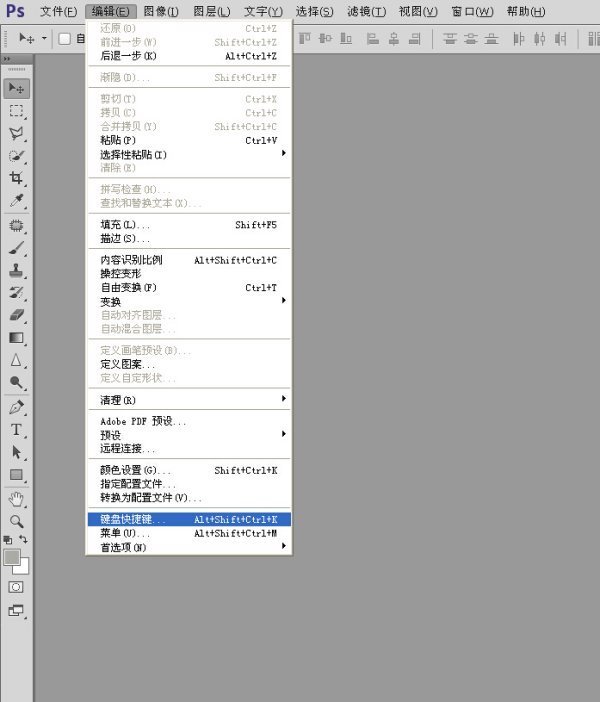The image size is (600, 702).
Task: Select the Dodge tool
Action: pos(17,382)
